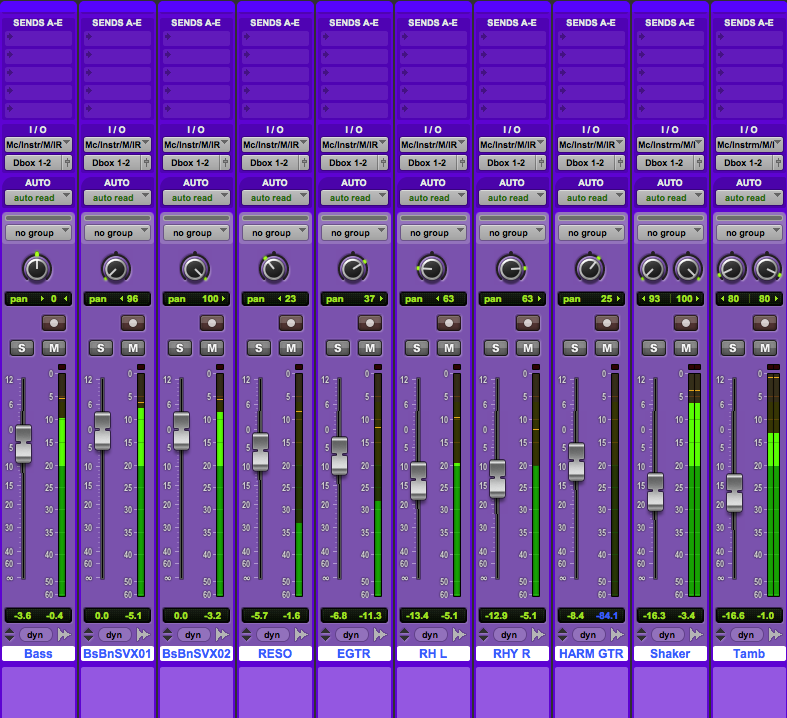Record-enable the Tamb track
Viewport: 787px width, 718px height.
pyautogui.click(x=765, y=323)
